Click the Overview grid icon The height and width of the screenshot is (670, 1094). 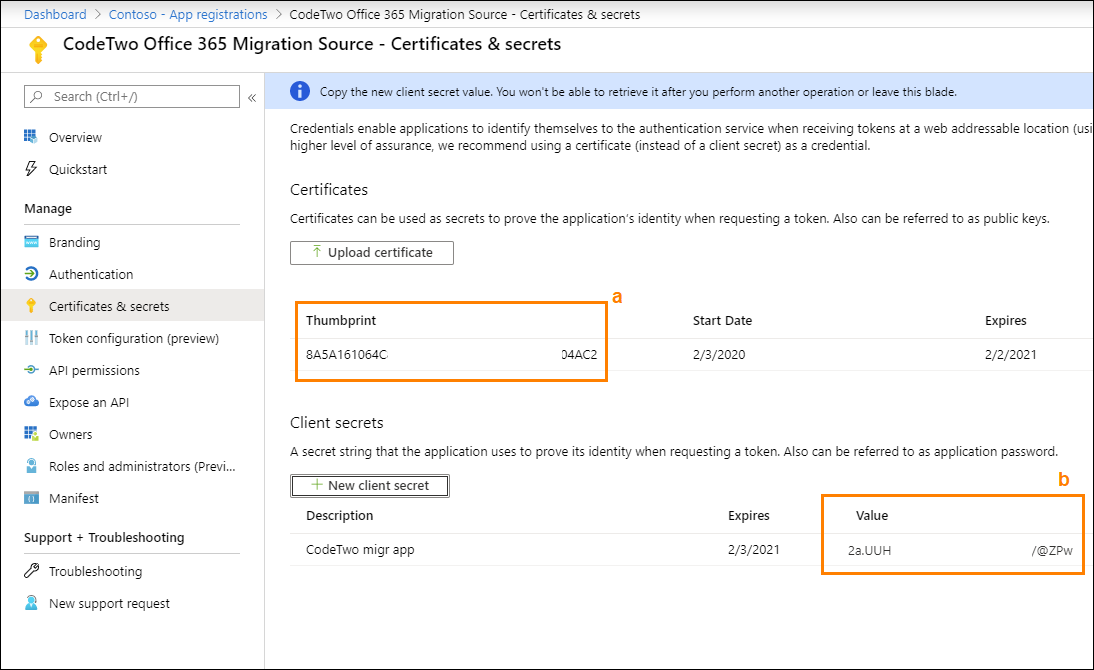pyautogui.click(x=31, y=136)
